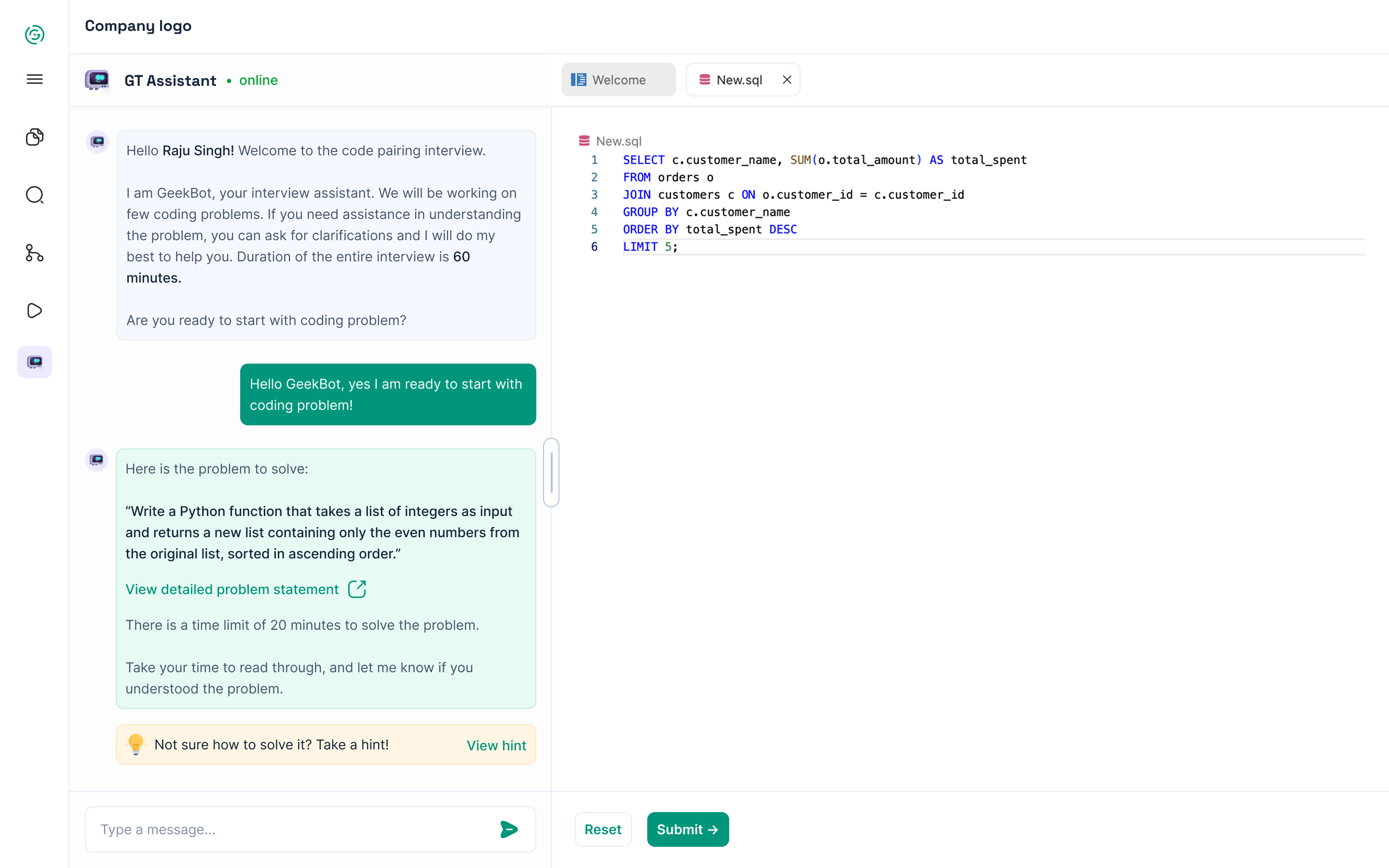Select the GeekBot assistant sidebar icon
Viewport: 1389px width, 868px height.
(x=34, y=362)
